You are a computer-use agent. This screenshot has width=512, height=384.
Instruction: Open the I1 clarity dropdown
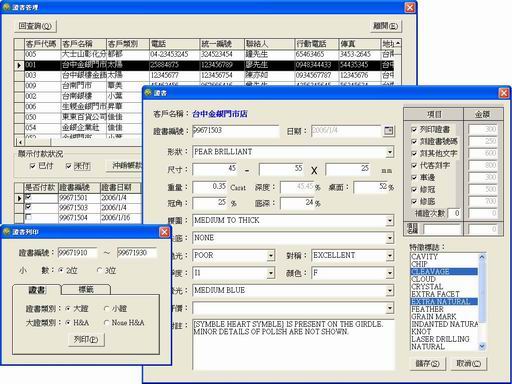coord(271,273)
